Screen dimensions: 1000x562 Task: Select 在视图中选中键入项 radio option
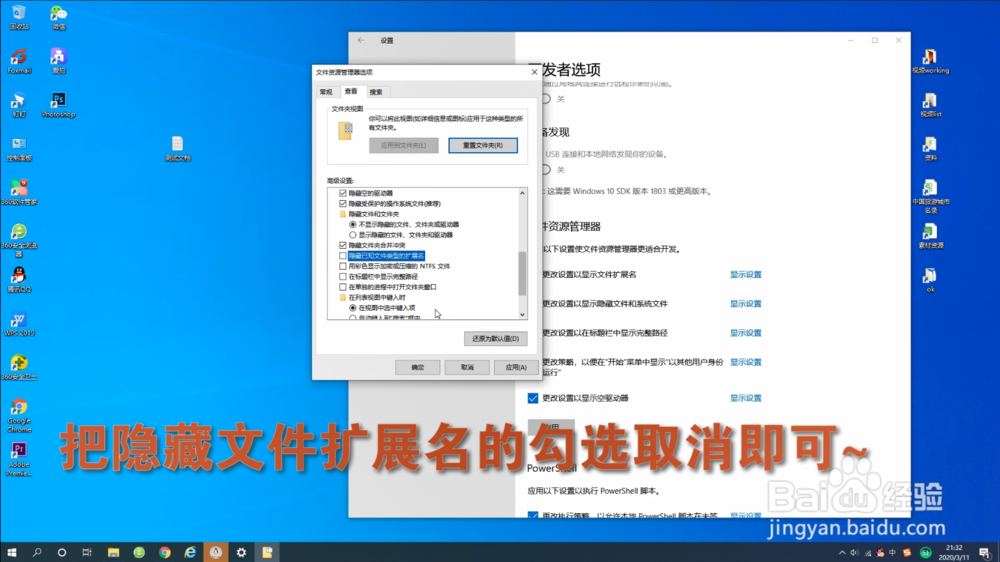pos(353,307)
